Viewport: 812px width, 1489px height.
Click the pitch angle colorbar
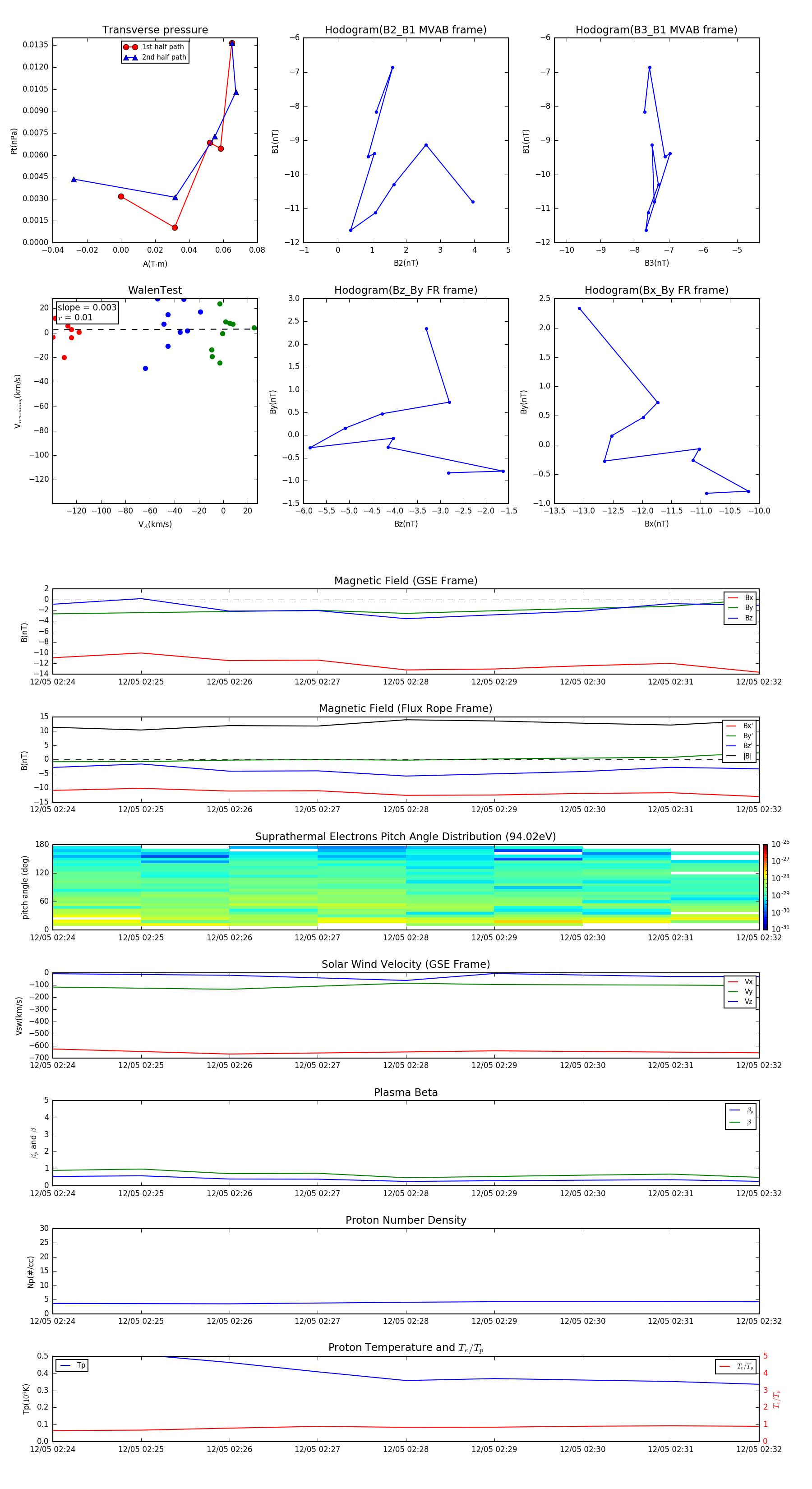[x=765, y=887]
